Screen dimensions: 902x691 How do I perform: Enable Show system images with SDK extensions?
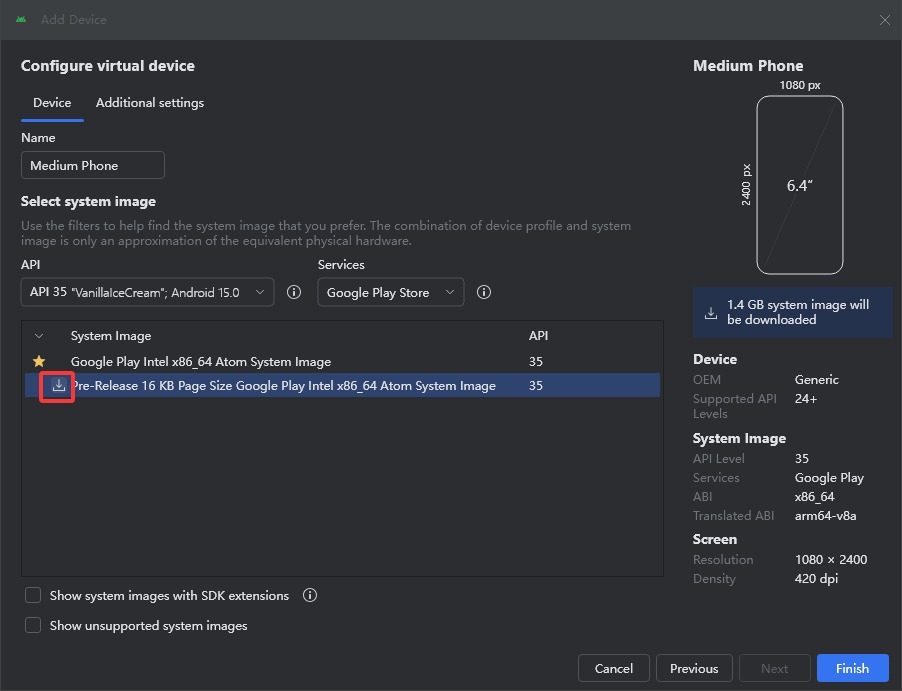pyautogui.click(x=33, y=595)
